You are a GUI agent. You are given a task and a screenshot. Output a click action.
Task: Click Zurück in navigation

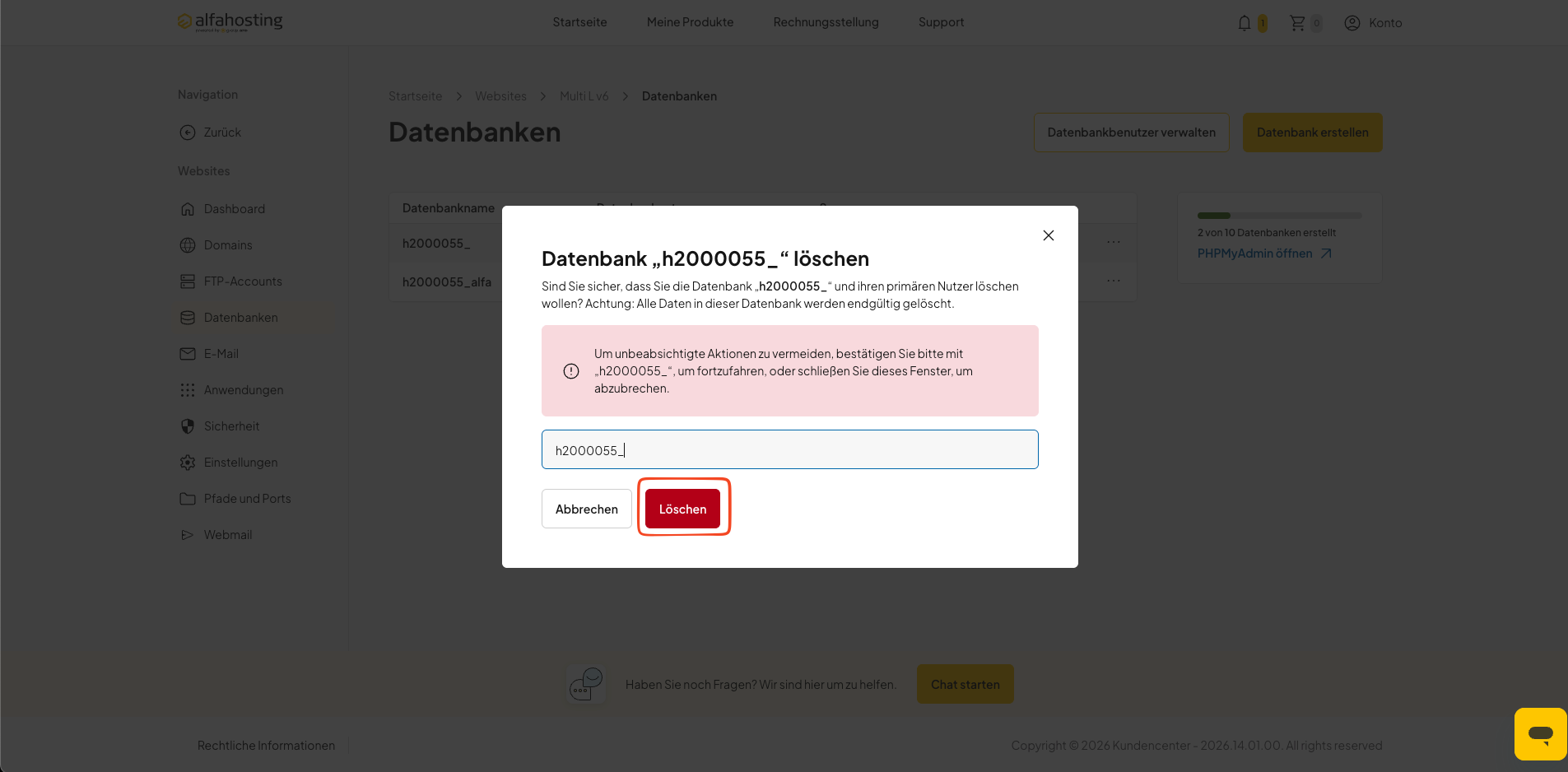coord(222,133)
